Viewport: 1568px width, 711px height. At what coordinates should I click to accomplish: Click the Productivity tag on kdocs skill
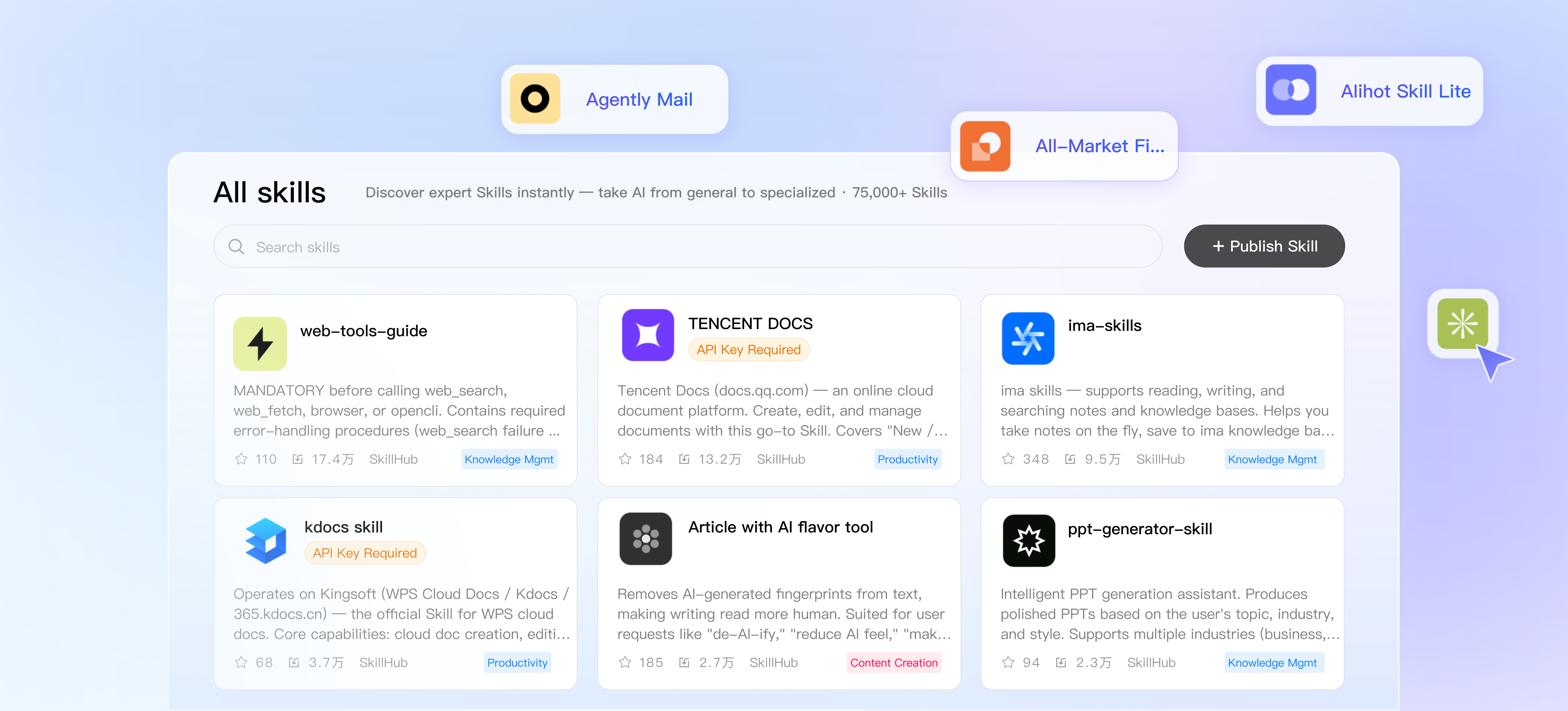pos(518,663)
